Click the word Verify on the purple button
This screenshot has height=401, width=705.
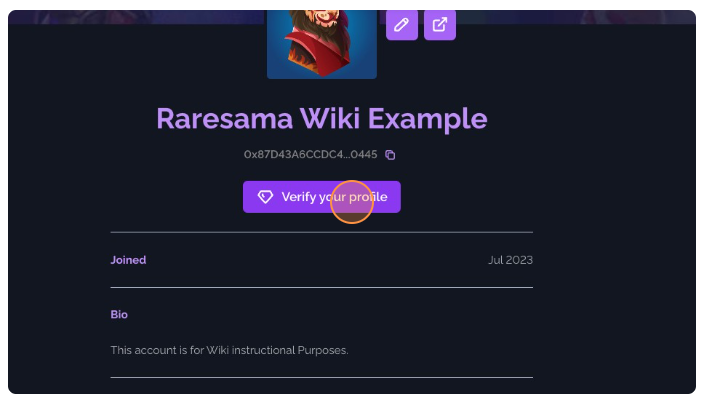click(x=299, y=197)
